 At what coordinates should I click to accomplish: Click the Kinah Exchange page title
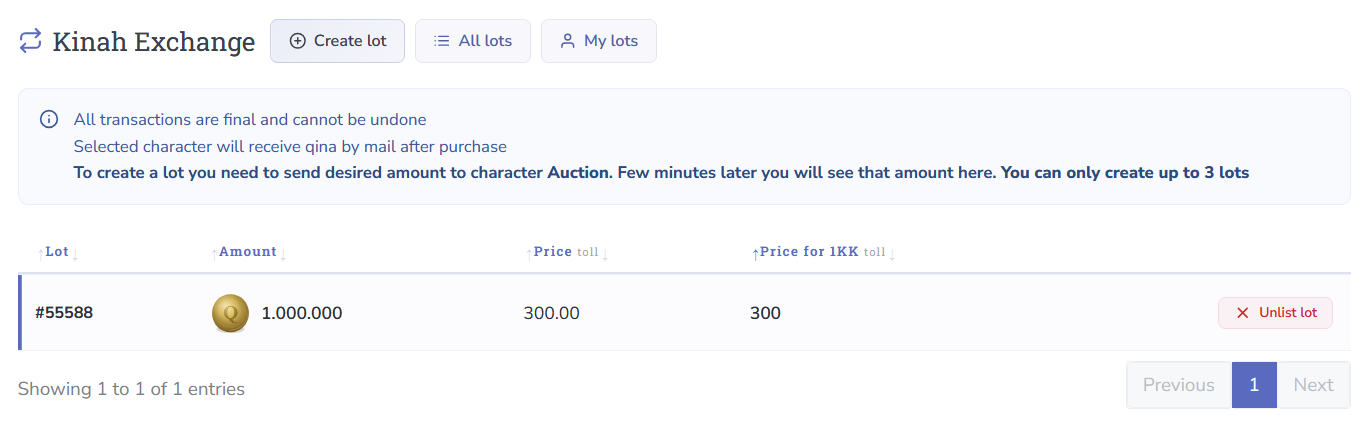(x=153, y=42)
